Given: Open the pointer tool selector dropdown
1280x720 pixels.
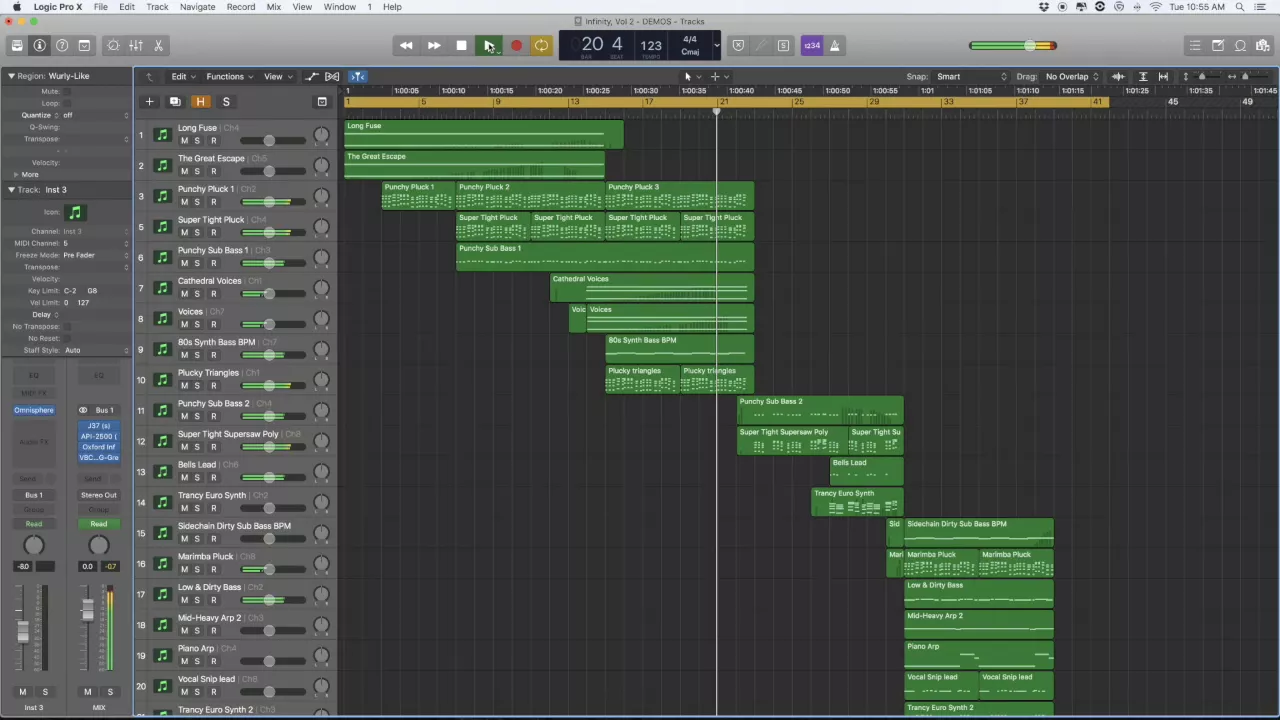Looking at the screenshot, I should pyautogui.click(x=690, y=76).
